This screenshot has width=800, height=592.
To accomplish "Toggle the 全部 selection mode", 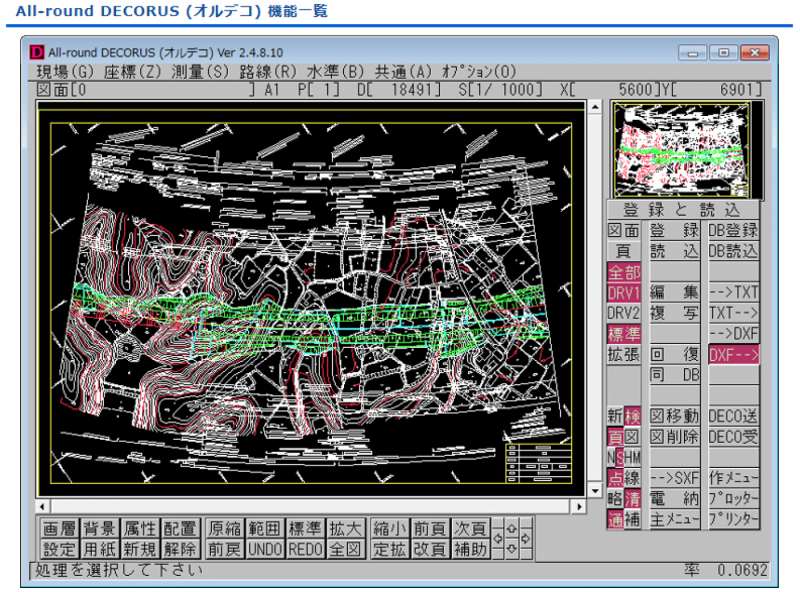I will click(x=624, y=272).
